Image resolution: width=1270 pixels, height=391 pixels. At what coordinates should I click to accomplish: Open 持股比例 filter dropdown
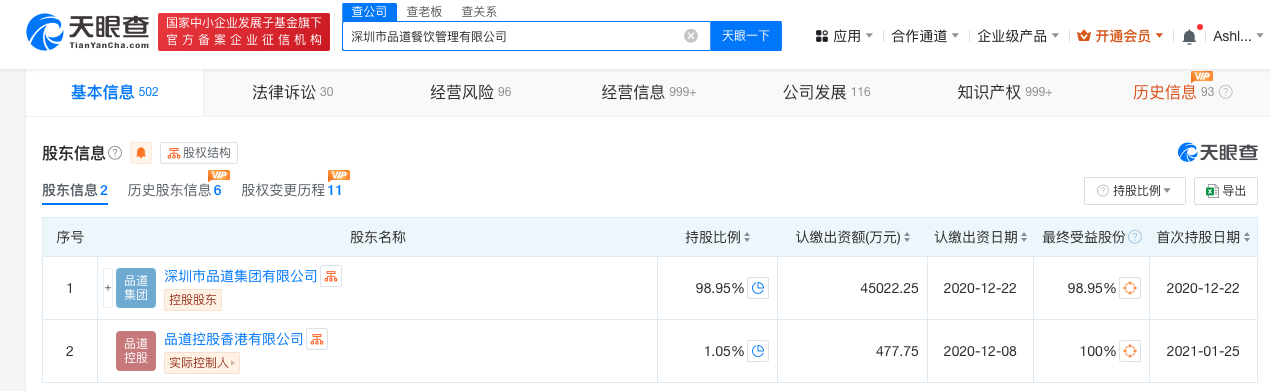pyautogui.click(x=1135, y=191)
